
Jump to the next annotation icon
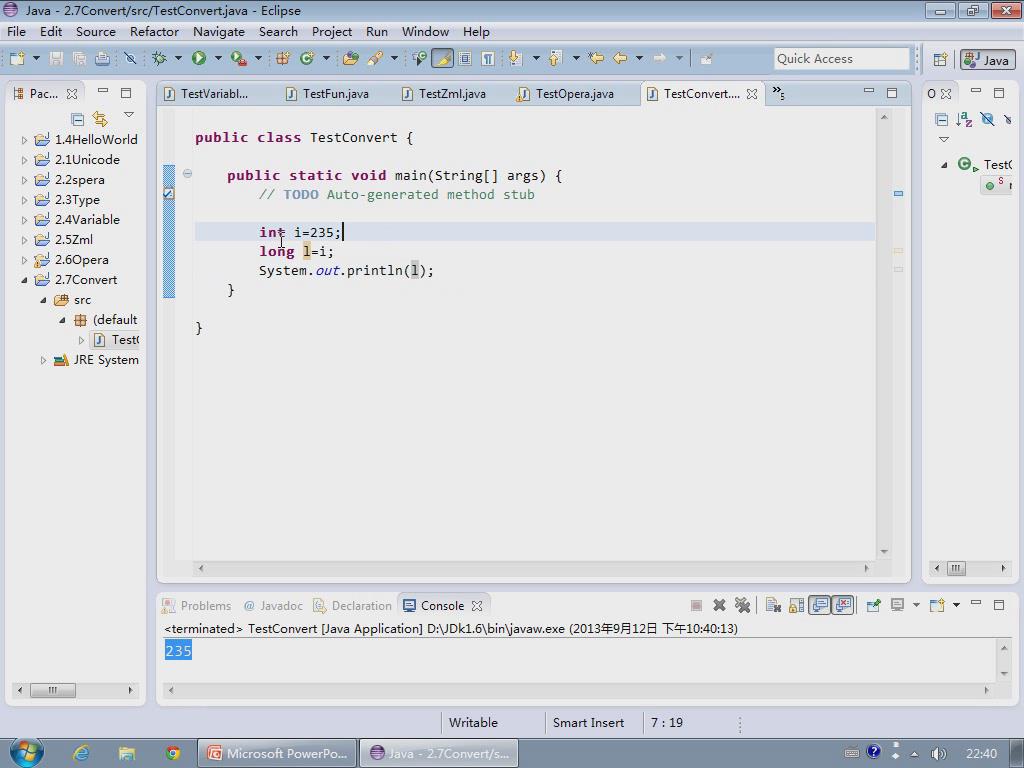pyautogui.click(x=515, y=59)
